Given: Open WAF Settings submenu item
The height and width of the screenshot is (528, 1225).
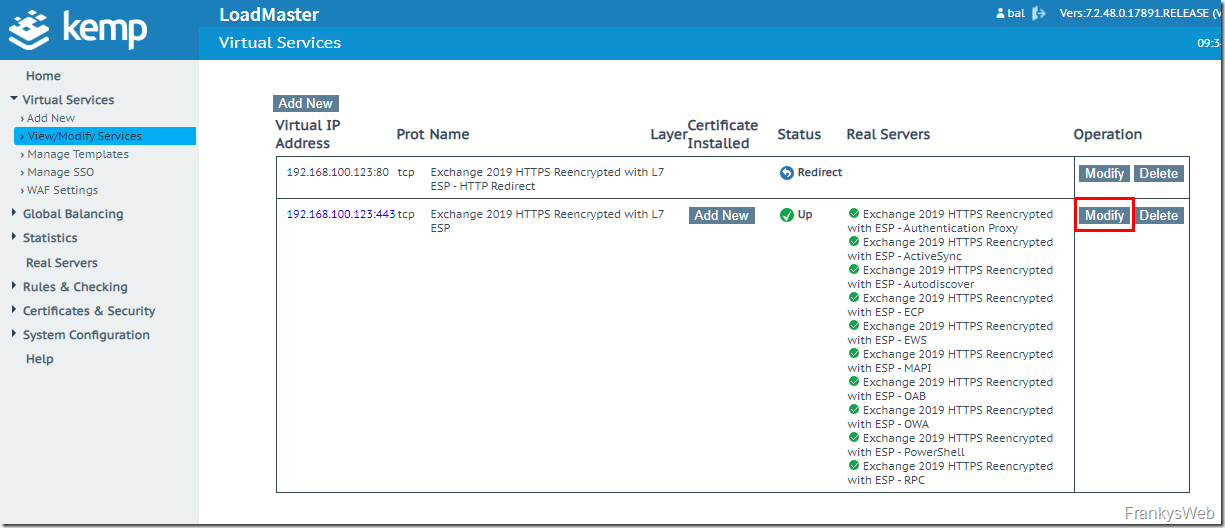Looking at the screenshot, I should click(62, 190).
